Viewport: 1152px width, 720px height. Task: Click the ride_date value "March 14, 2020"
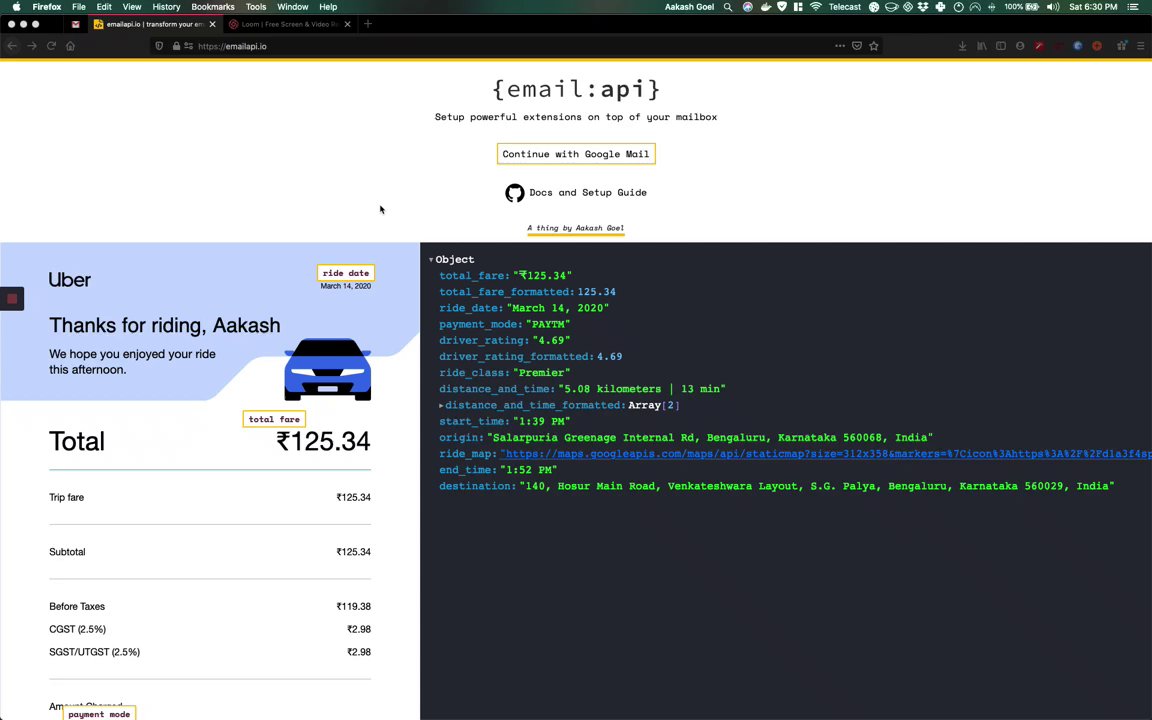click(x=558, y=309)
